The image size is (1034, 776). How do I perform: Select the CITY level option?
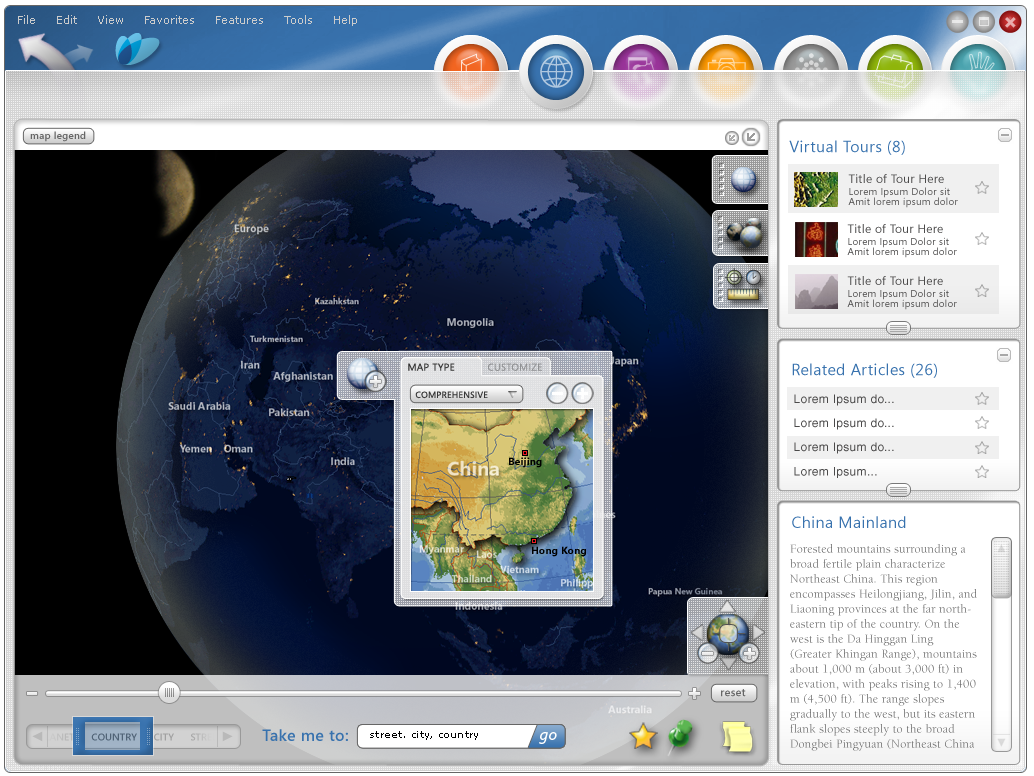click(164, 737)
